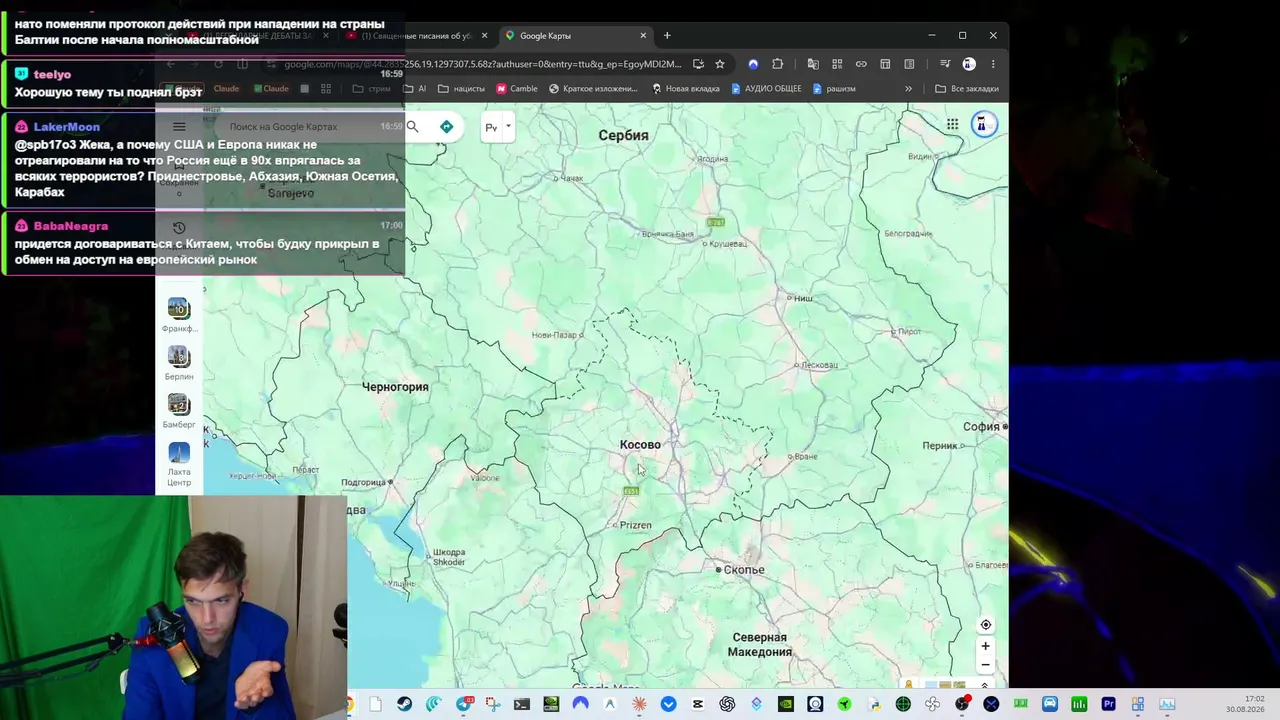Open the Google Maps hamburger menu
The width and height of the screenshot is (1280, 720).
click(179, 127)
